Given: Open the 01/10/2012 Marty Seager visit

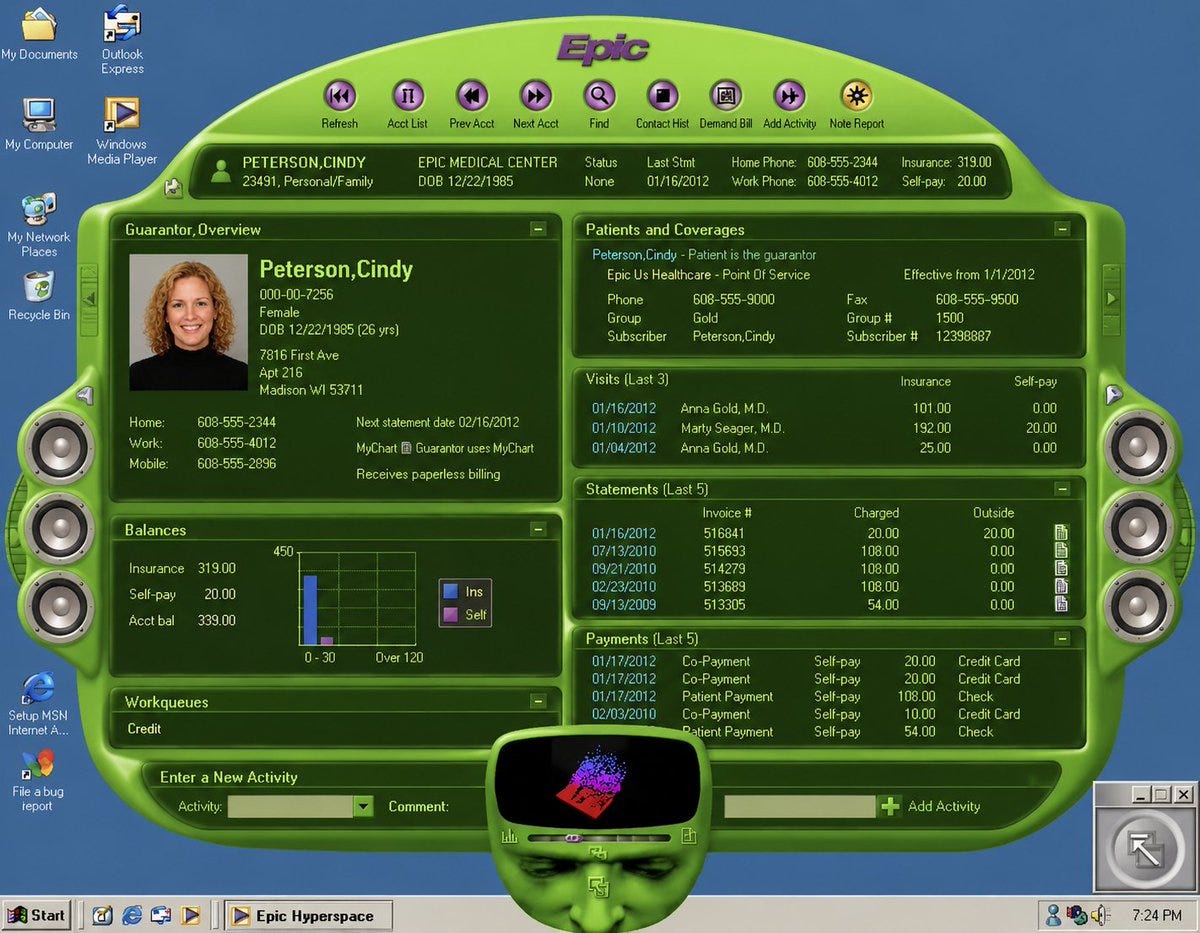Looking at the screenshot, I should tap(624, 428).
